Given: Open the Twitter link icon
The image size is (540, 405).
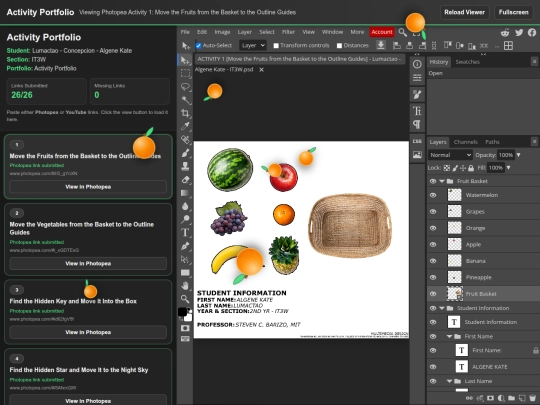Looking at the screenshot, I should tap(519, 32).
